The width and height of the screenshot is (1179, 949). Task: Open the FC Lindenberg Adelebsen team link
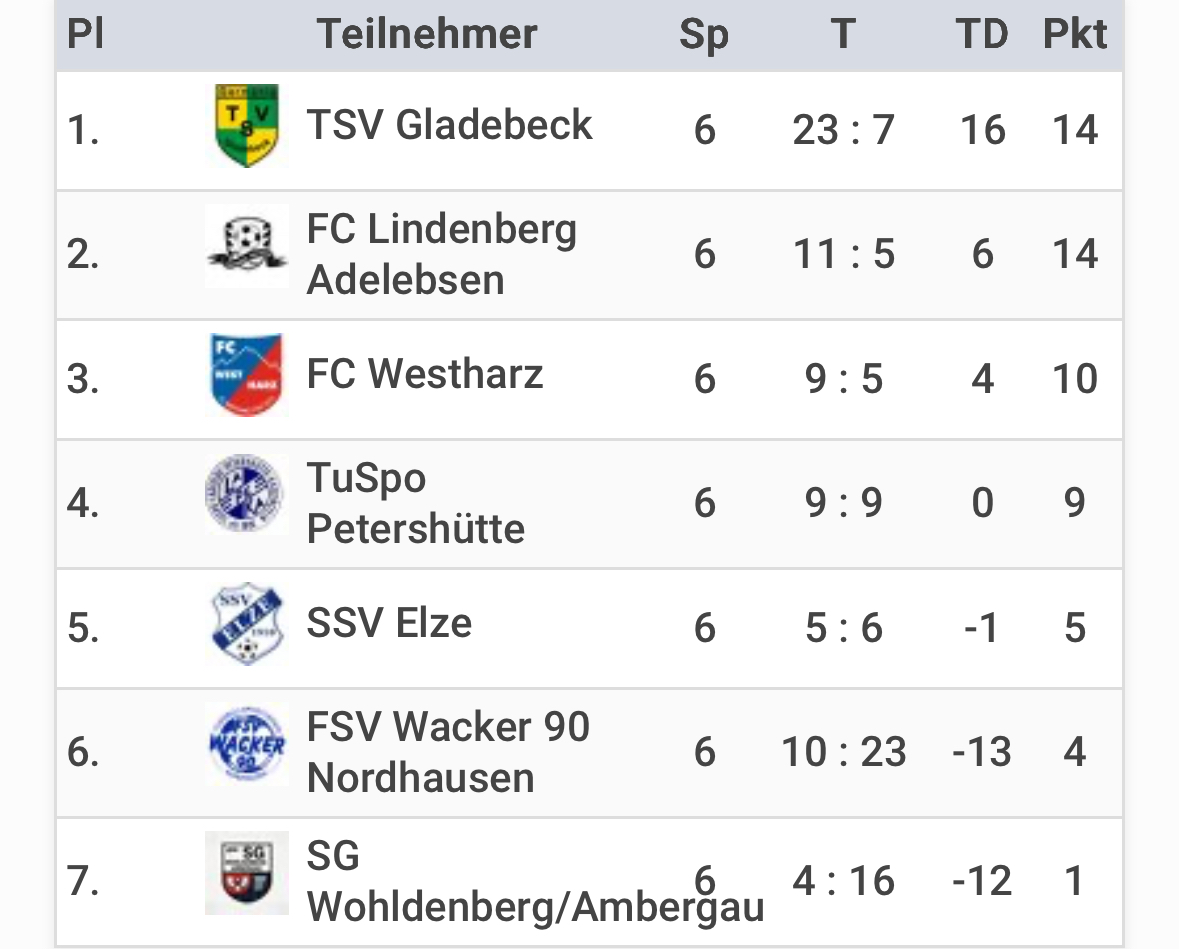coord(441,254)
